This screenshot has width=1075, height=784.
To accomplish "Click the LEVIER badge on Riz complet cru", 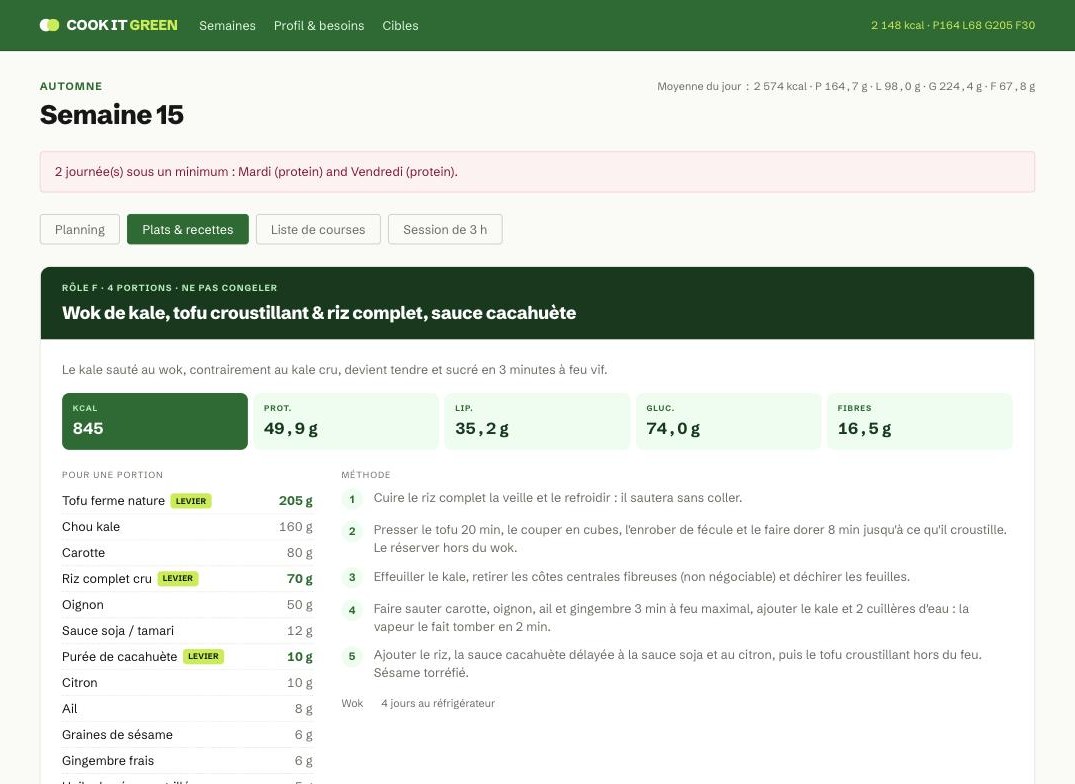I will [x=178, y=578].
